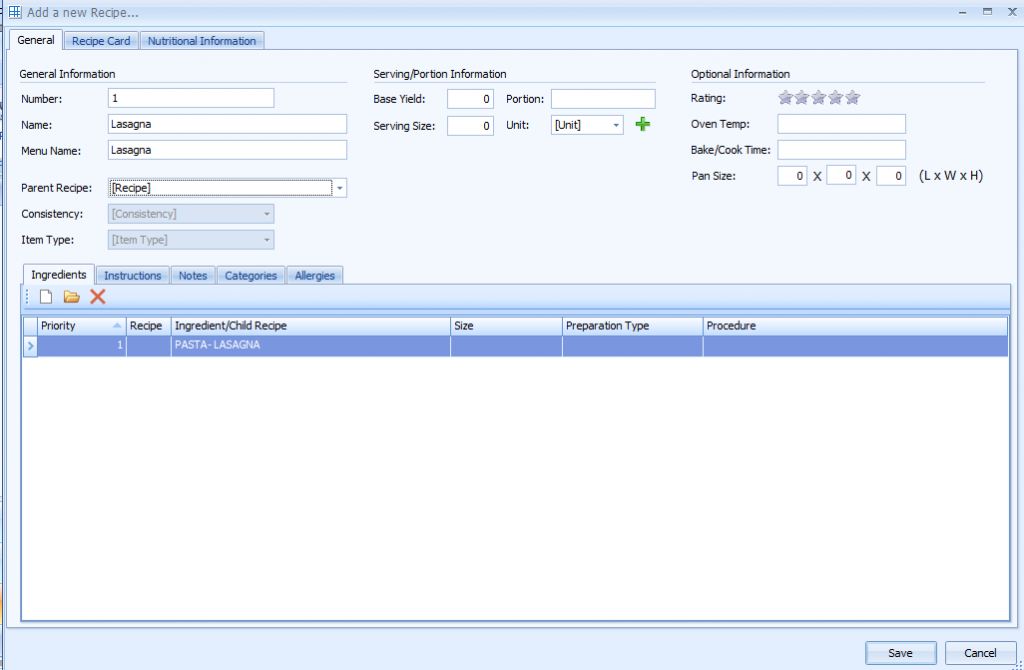
Task: Set rating to one star
Action: pyautogui.click(x=786, y=98)
